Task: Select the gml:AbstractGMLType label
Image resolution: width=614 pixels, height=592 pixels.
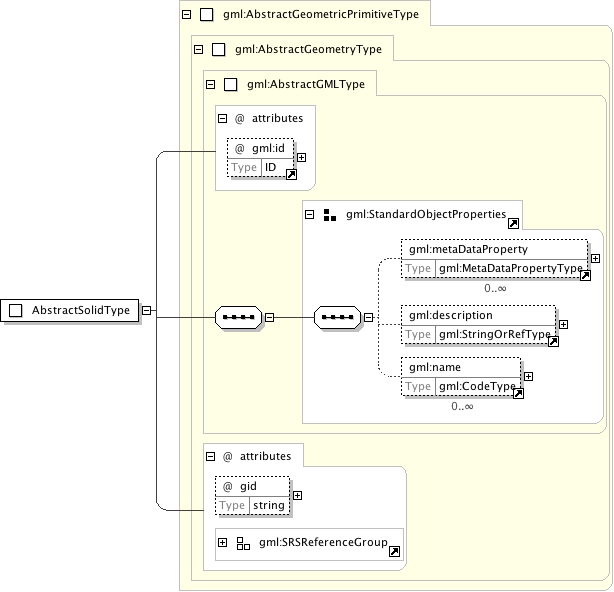Action: (306, 84)
